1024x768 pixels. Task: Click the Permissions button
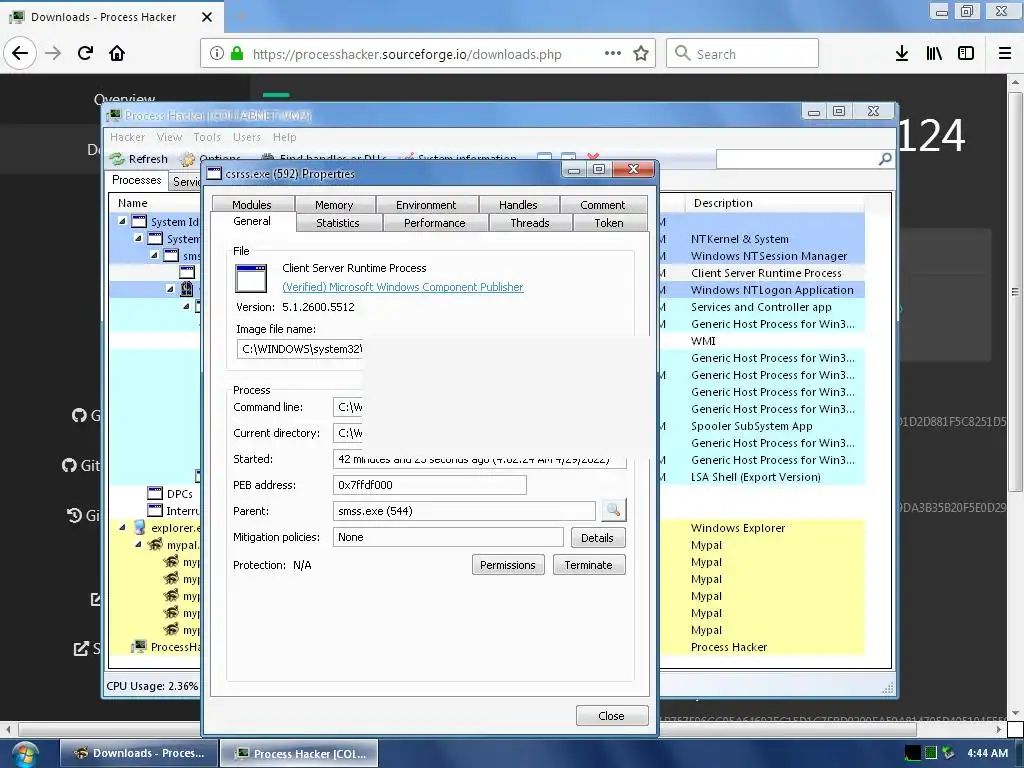[507, 565]
